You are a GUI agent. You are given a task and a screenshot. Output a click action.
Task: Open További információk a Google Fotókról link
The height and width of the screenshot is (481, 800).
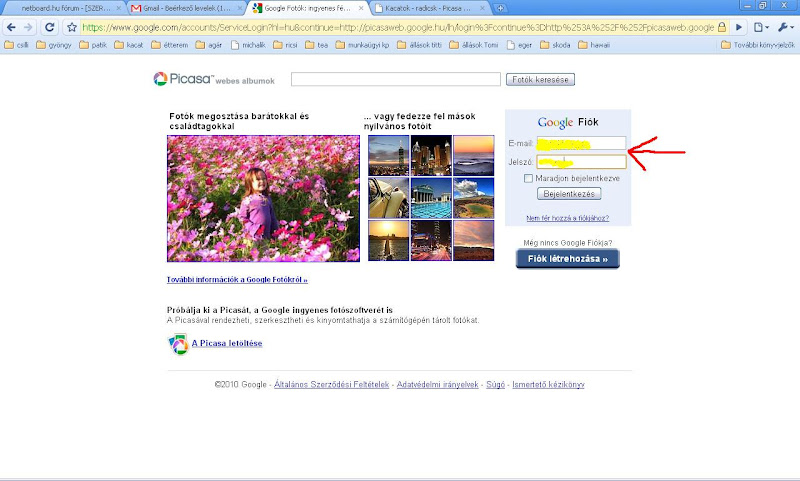coord(237,280)
